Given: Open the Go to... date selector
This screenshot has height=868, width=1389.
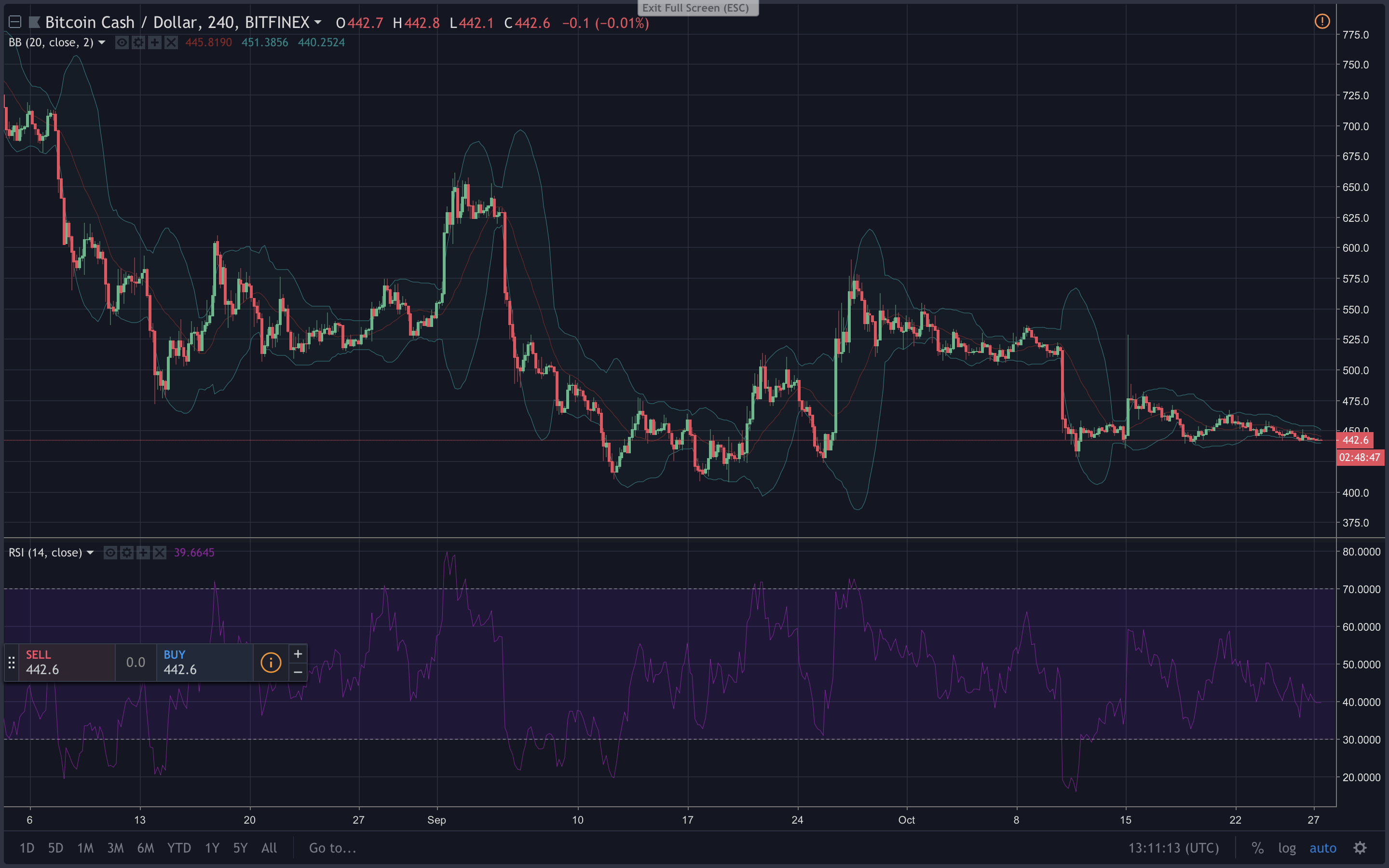Looking at the screenshot, I should (x=332, y=848).
